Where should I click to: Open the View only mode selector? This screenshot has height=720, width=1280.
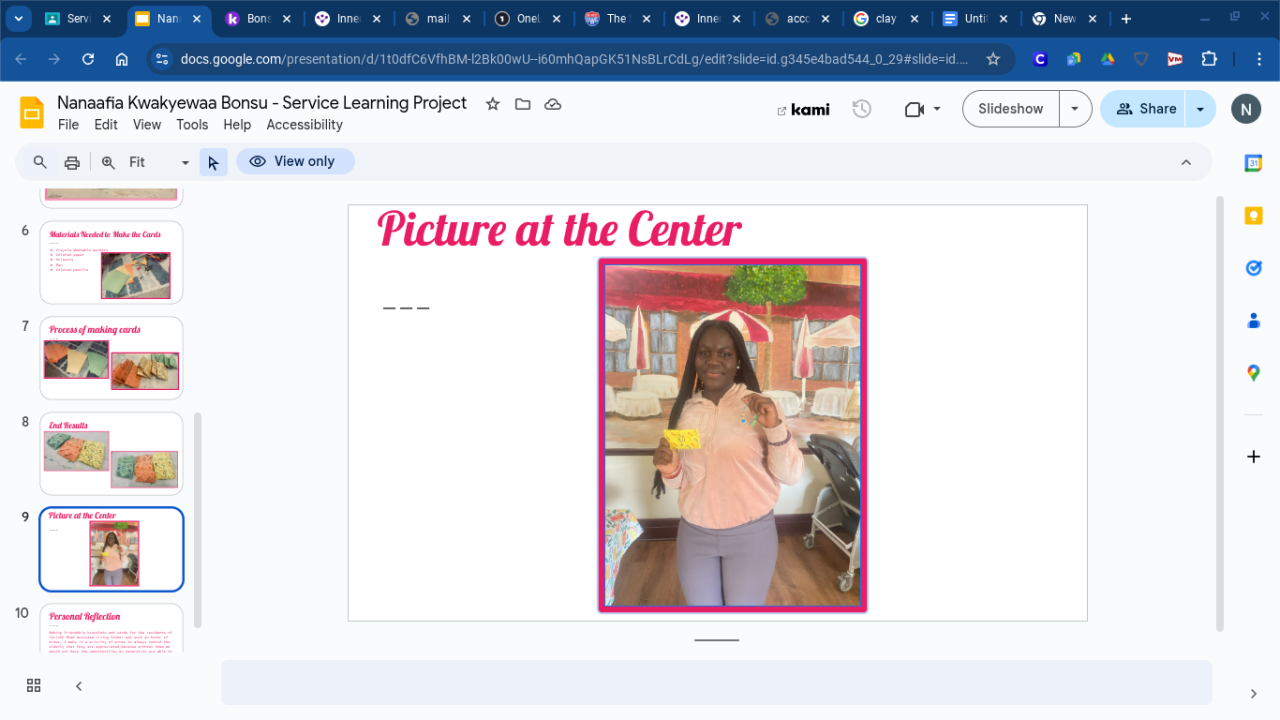tap(295, 161)
